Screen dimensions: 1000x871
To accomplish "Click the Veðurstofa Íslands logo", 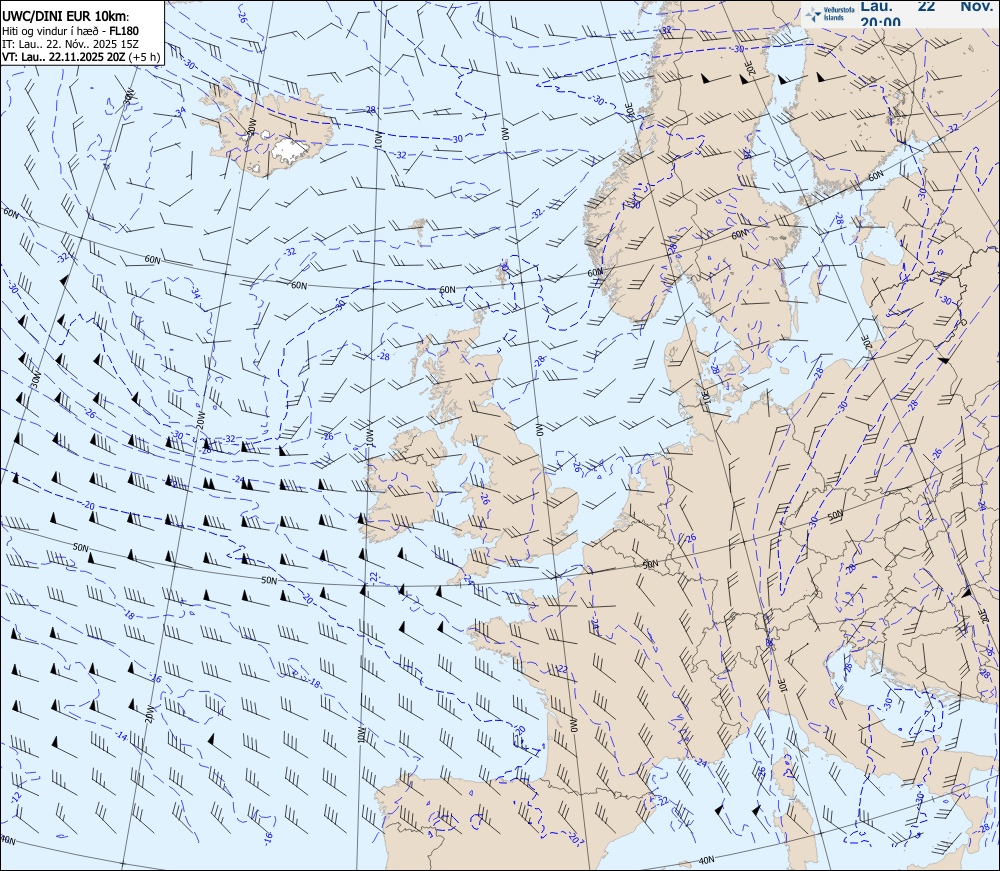I will (830, 14).
